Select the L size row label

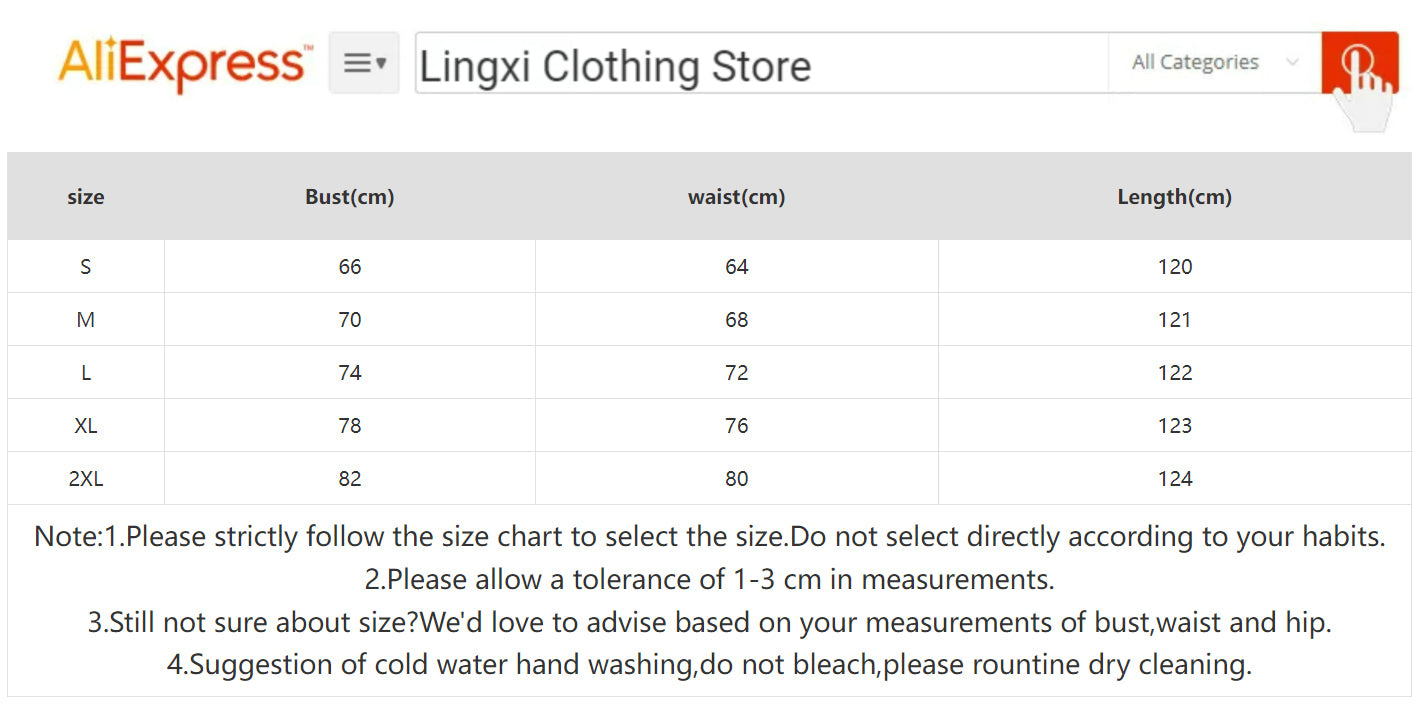(86, 373)
